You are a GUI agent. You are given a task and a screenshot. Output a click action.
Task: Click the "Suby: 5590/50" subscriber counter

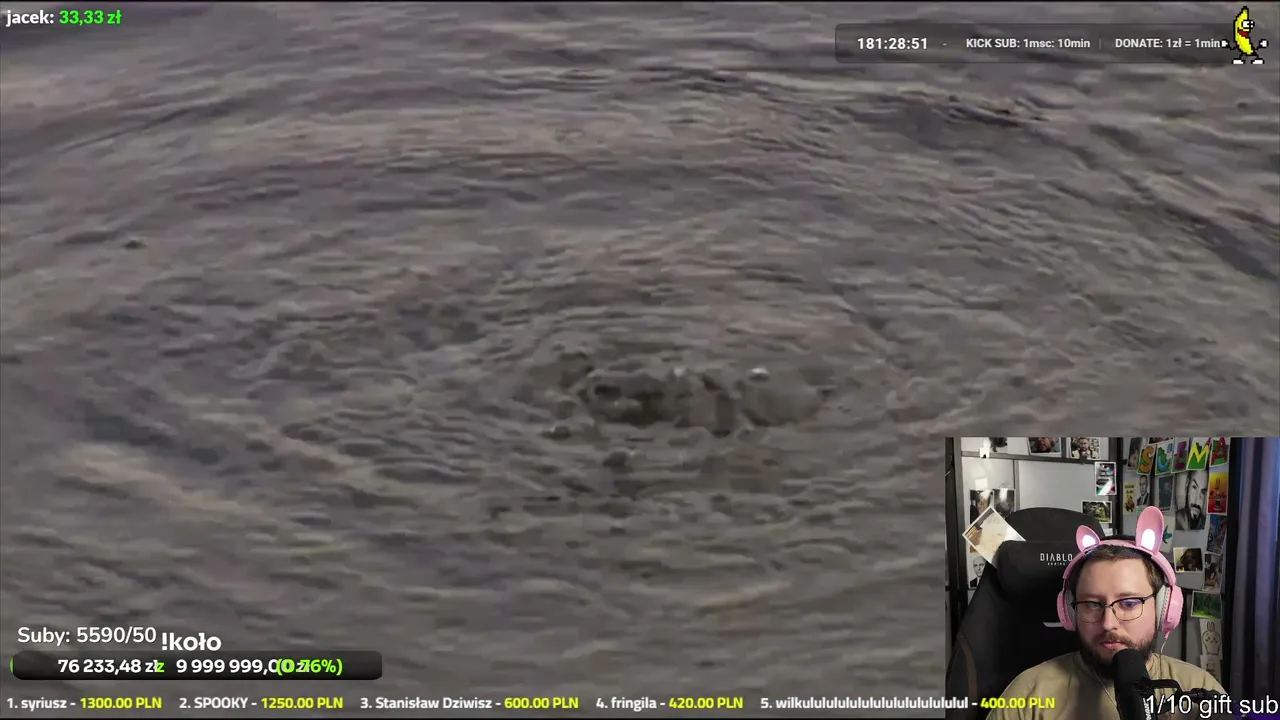(x=87, y=636)
